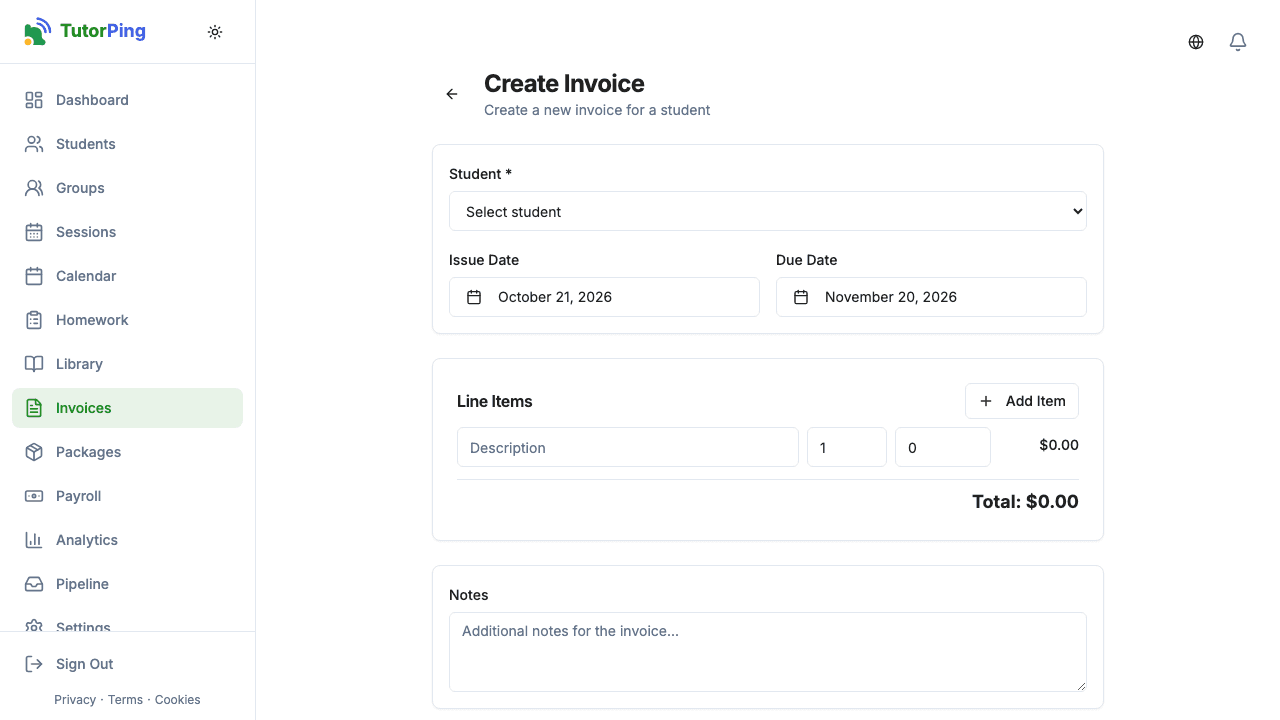Click the Sign Out arrow icon
Image resolution: width=1280 pixels, height=720 pixels.
34,664
